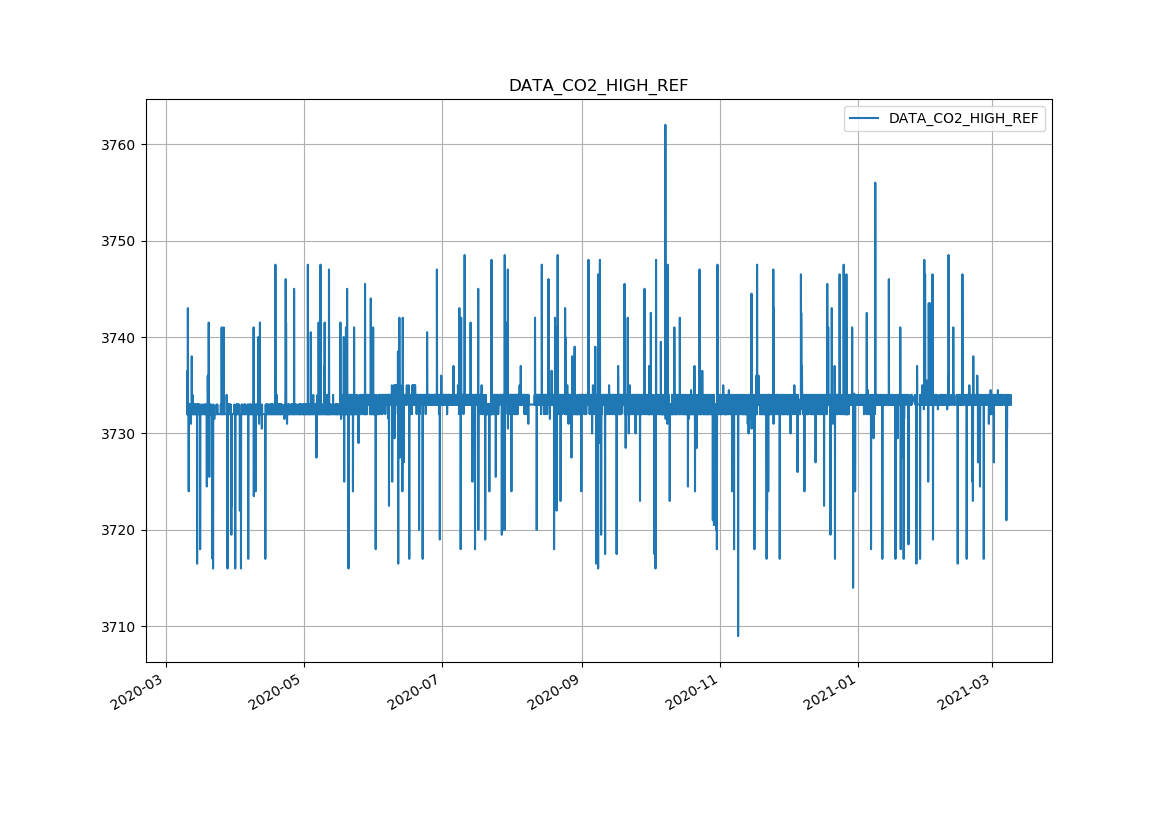Image resolution: width=1169 pixels, height=827 pixels.
Task: Select the lowest dip near 3709
Action: coord(738,635)
